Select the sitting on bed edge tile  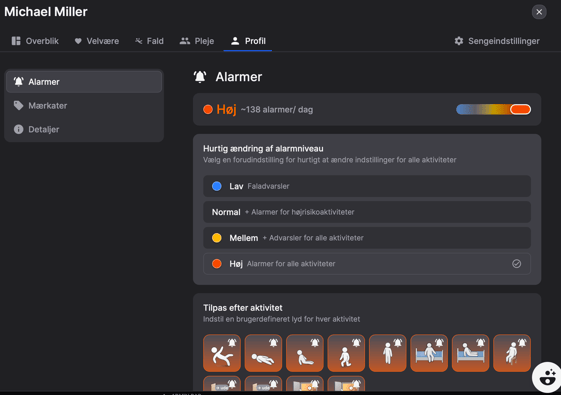(x=429, y=353)
